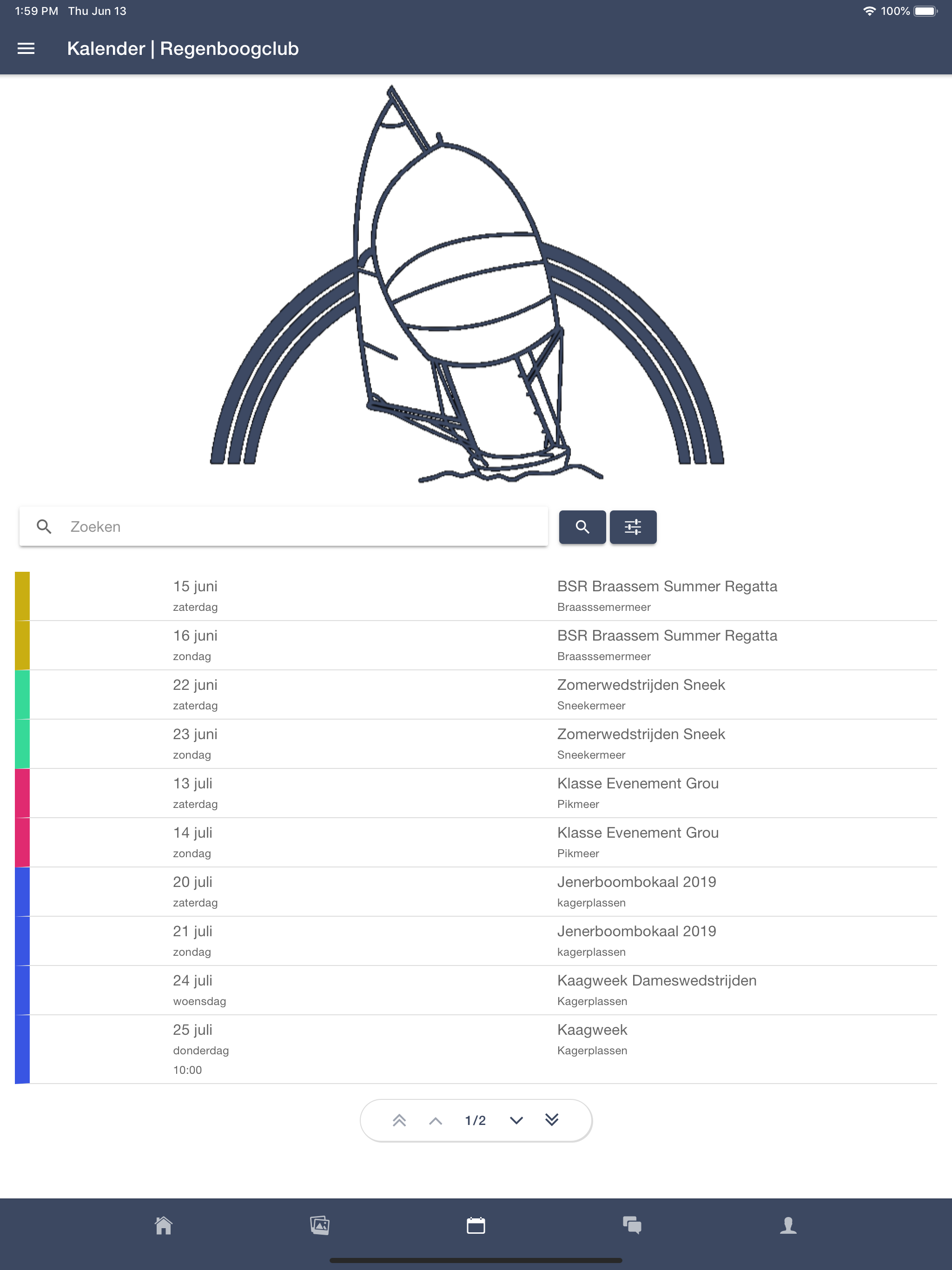This screenshot has width=952, height=1270.
Task: Jump to the last page with double down arrows
Action: coord(552,1120)
